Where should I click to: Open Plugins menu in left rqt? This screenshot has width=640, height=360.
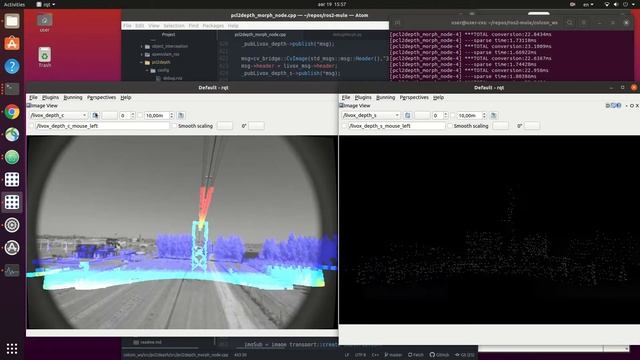(x=51, y=98)
